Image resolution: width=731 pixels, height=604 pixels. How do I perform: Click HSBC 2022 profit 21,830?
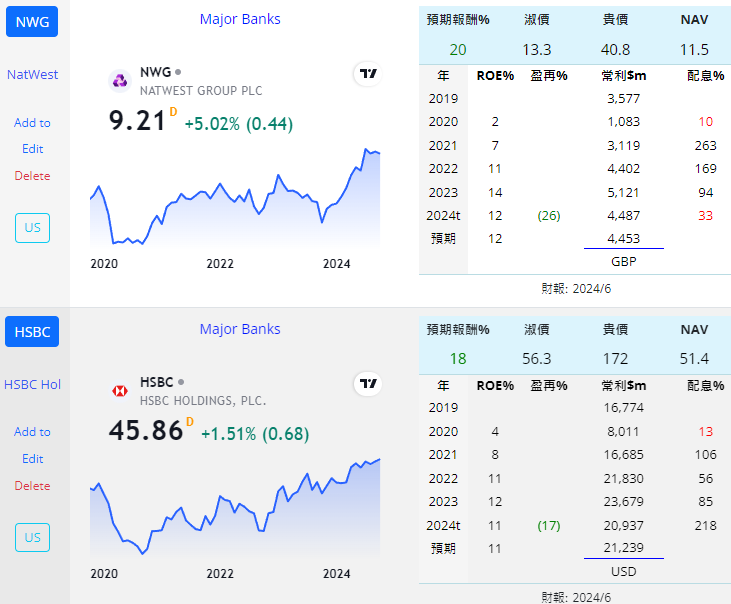[x=623, y=479]
